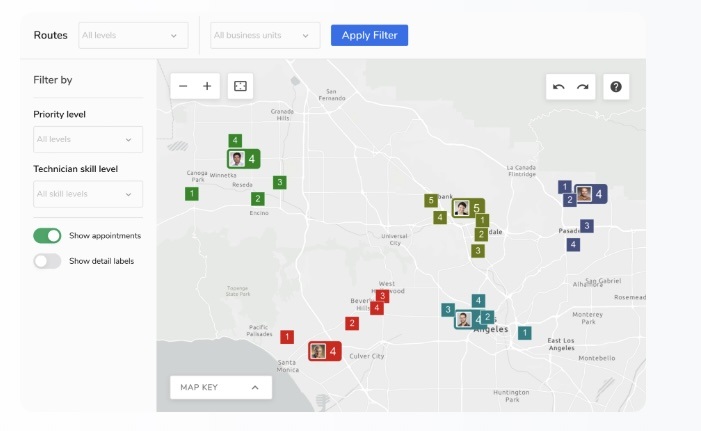The height and width of the screenshot is (431, 701).
Task: Click red stop 2 marker
Action: coord(352,323)
